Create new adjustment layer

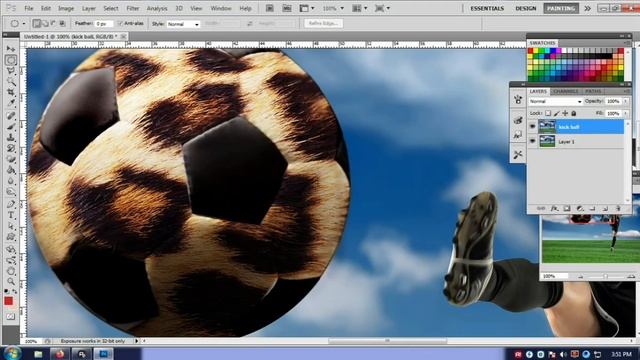(580, 209)
